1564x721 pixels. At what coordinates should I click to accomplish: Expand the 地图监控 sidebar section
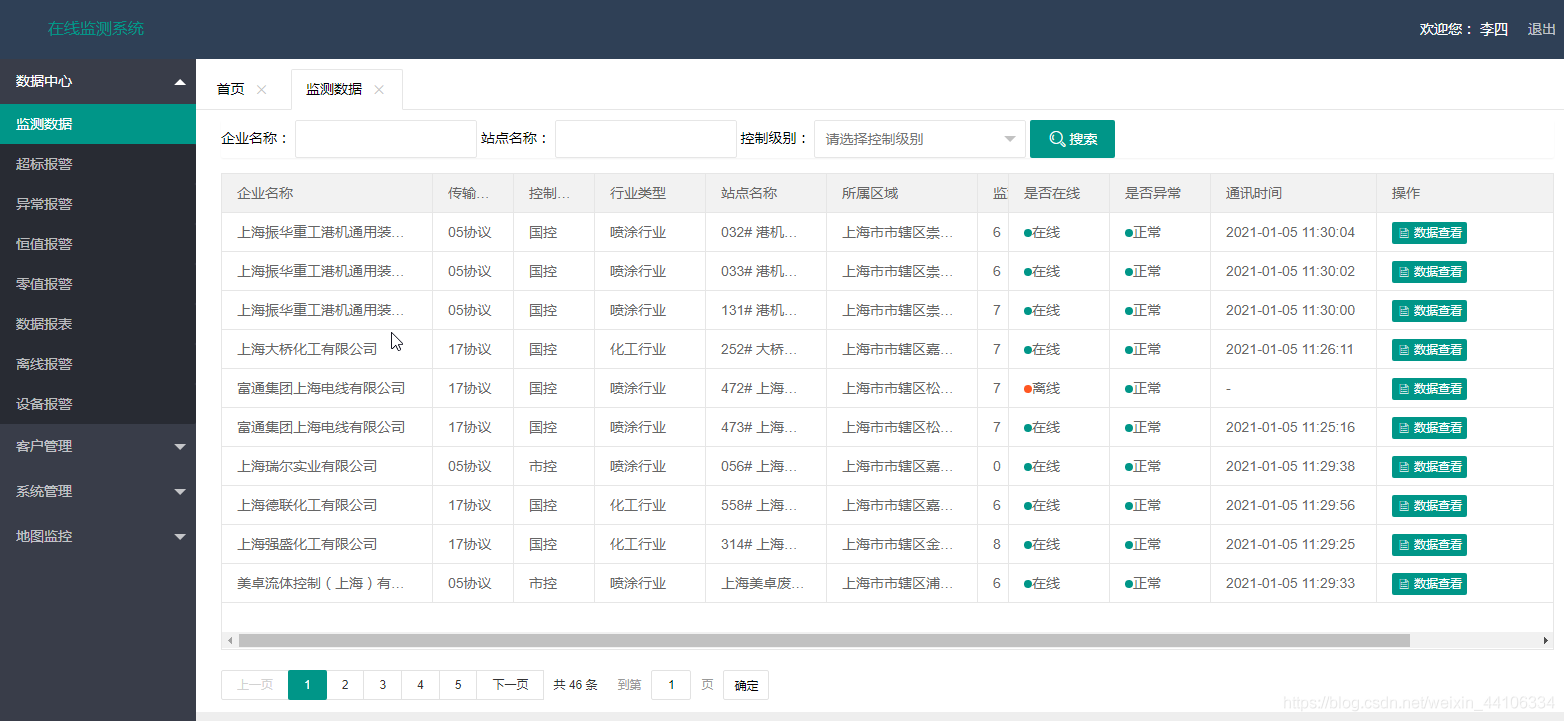98,537
